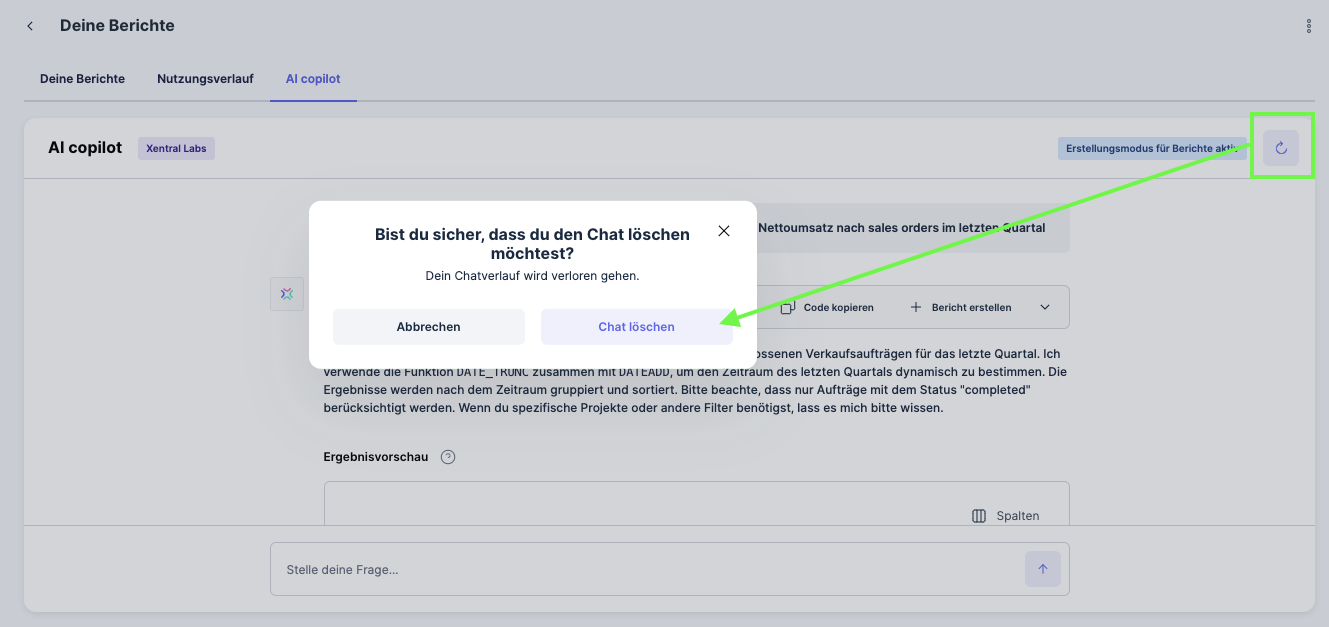
Task: Go back with the left arrow
Action: point(30,26)
